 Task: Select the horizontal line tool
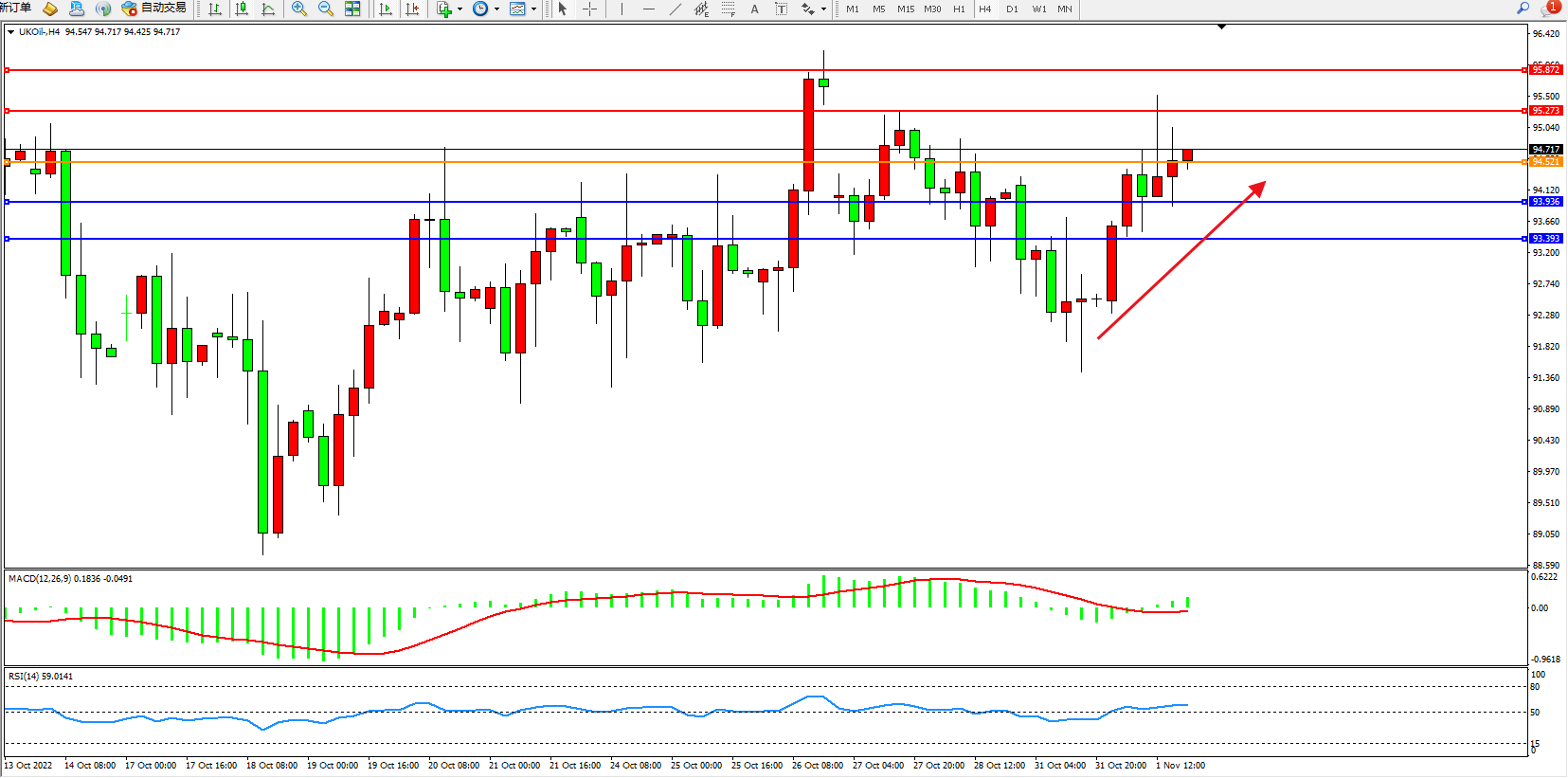[648, 9]
